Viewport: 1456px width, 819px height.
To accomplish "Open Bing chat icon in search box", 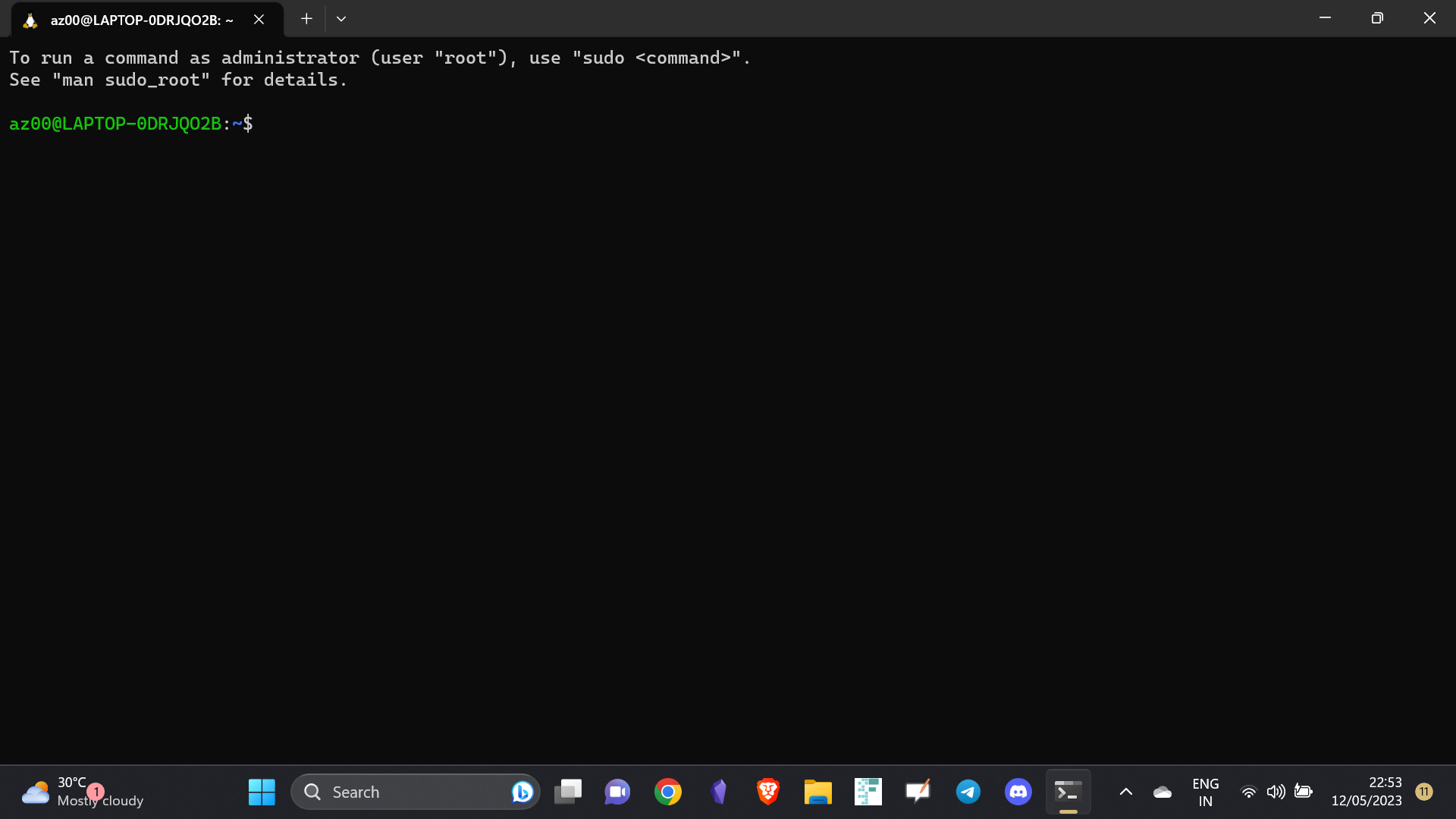I will coord(522,792).
